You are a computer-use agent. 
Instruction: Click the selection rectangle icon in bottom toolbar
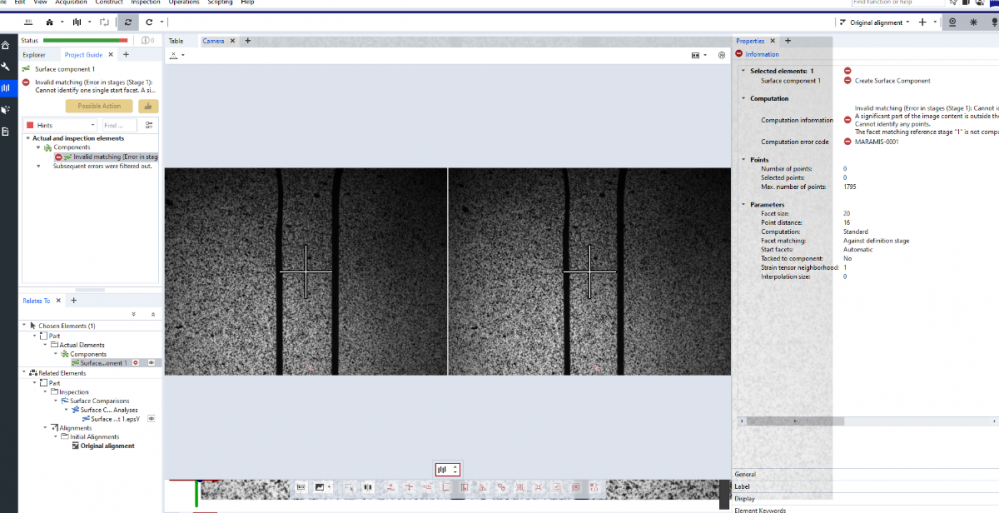tap(349, 487)
